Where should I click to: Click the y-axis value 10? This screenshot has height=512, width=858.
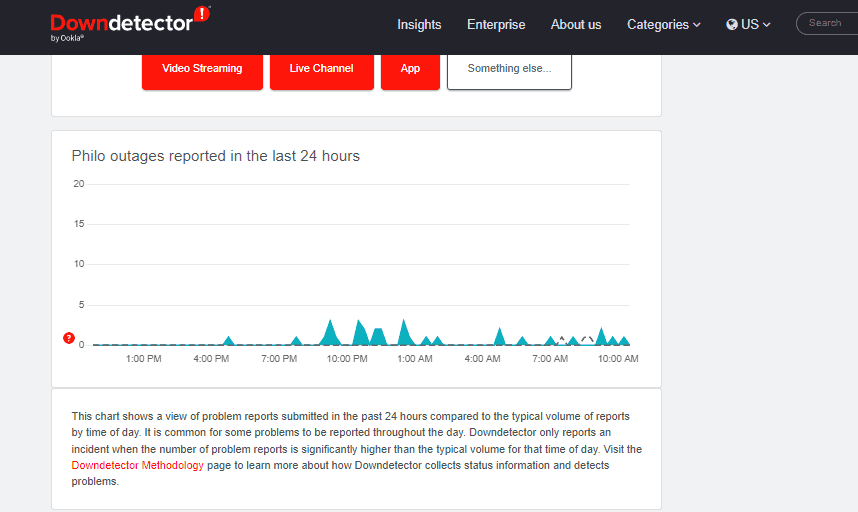(x=79, y=264)
